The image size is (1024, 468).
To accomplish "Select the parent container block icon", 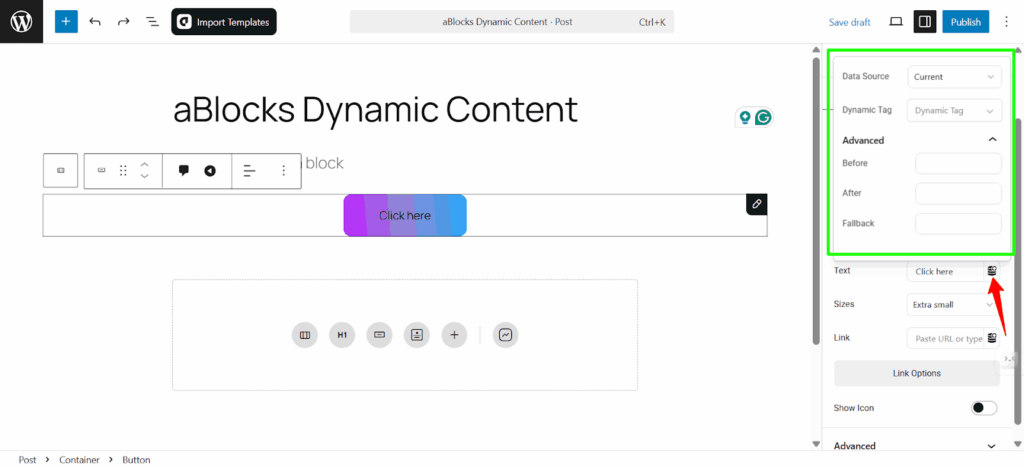I will pos(61,170).
